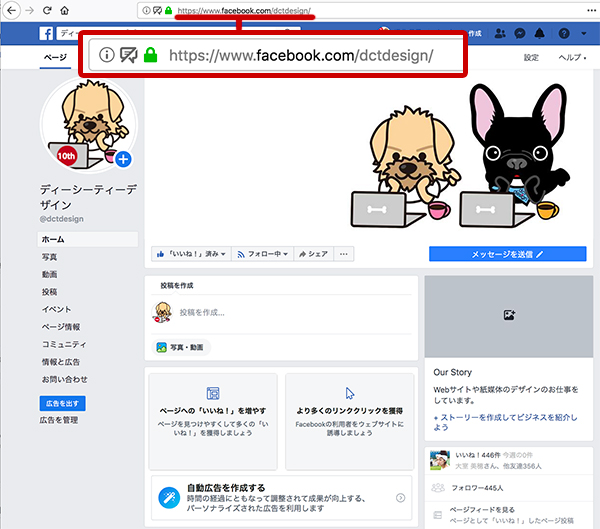Viewport: 600px width, 529px height.
Task: Click the magic wand icon beside 自動広告を作成する
Action: 169,498
